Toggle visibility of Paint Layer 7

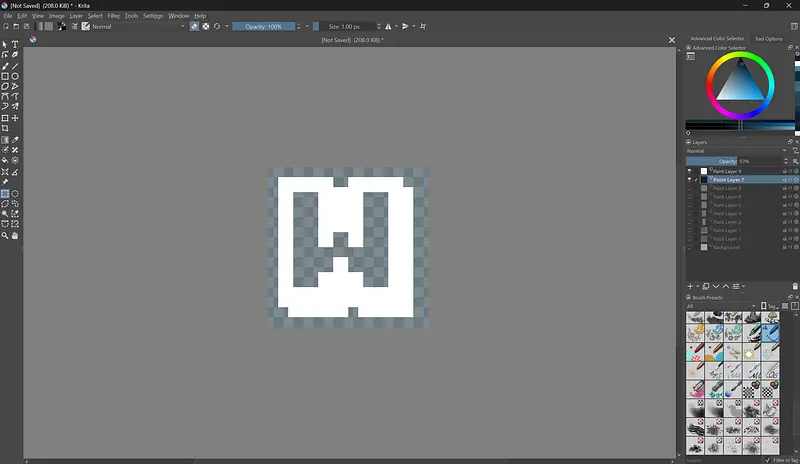[689, 180]
